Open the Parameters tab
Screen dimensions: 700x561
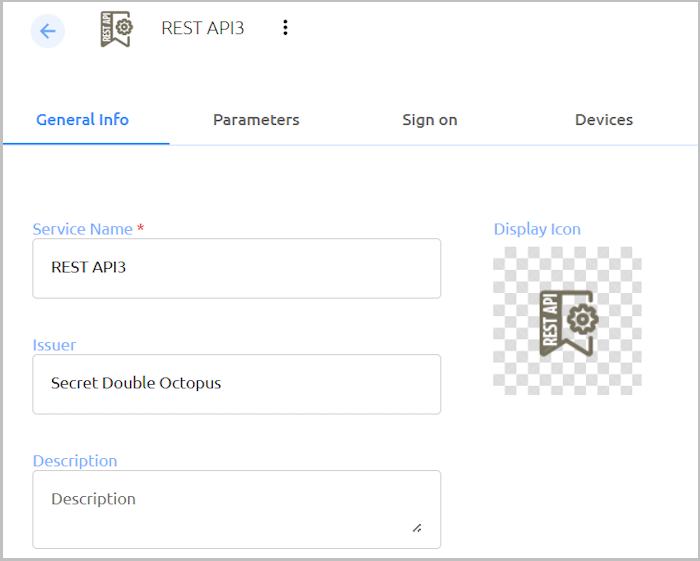click(x=256, y=120)
